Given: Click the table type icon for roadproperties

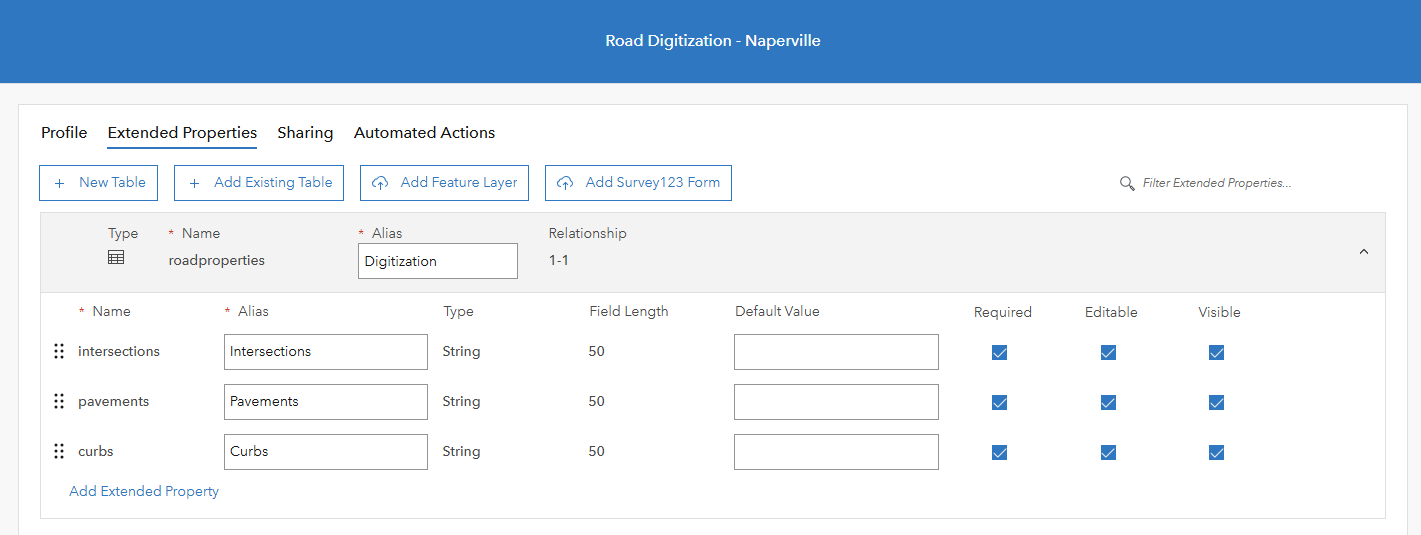Looking at the screenshot, I should [x=116, y=258].
